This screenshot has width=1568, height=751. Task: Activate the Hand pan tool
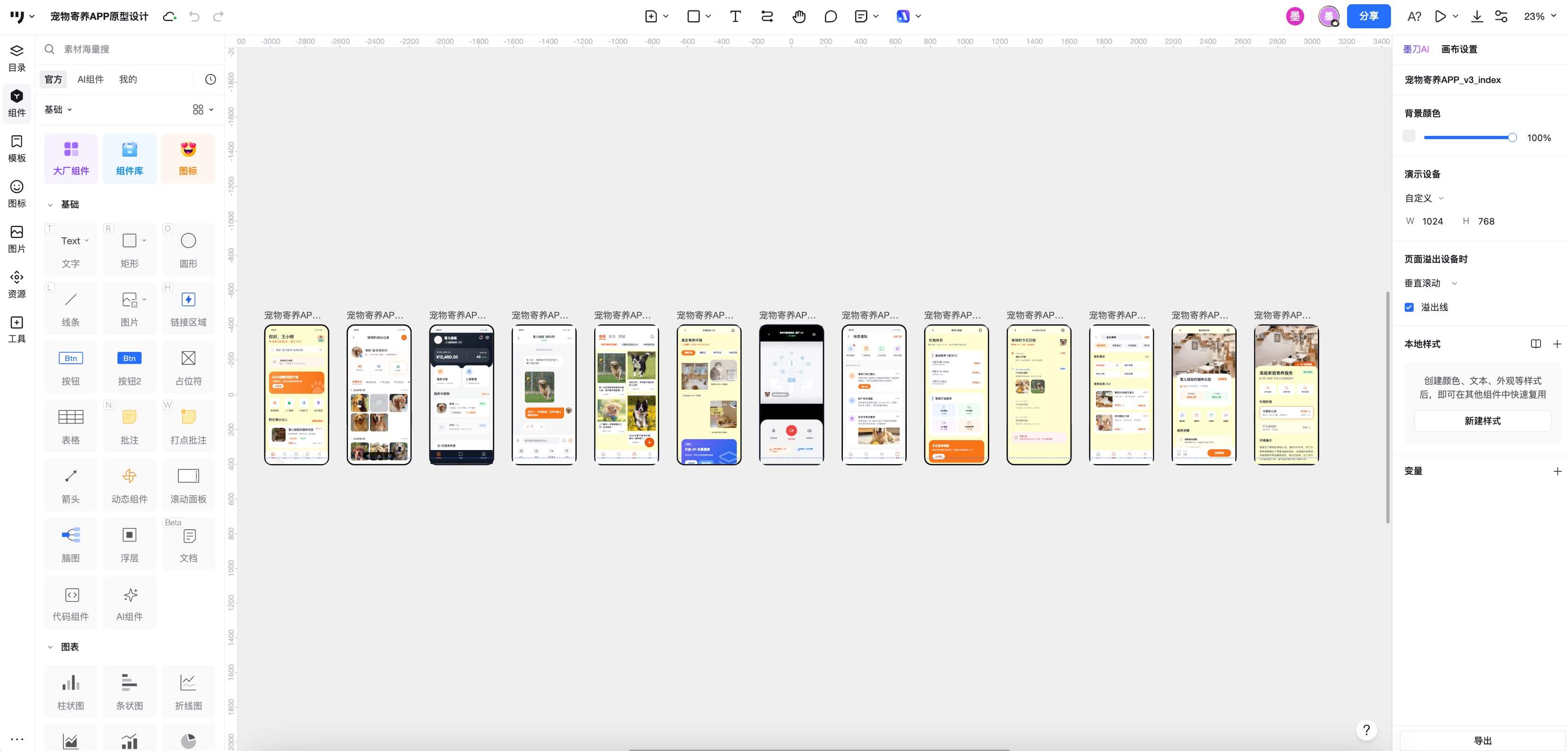[799, 17]
